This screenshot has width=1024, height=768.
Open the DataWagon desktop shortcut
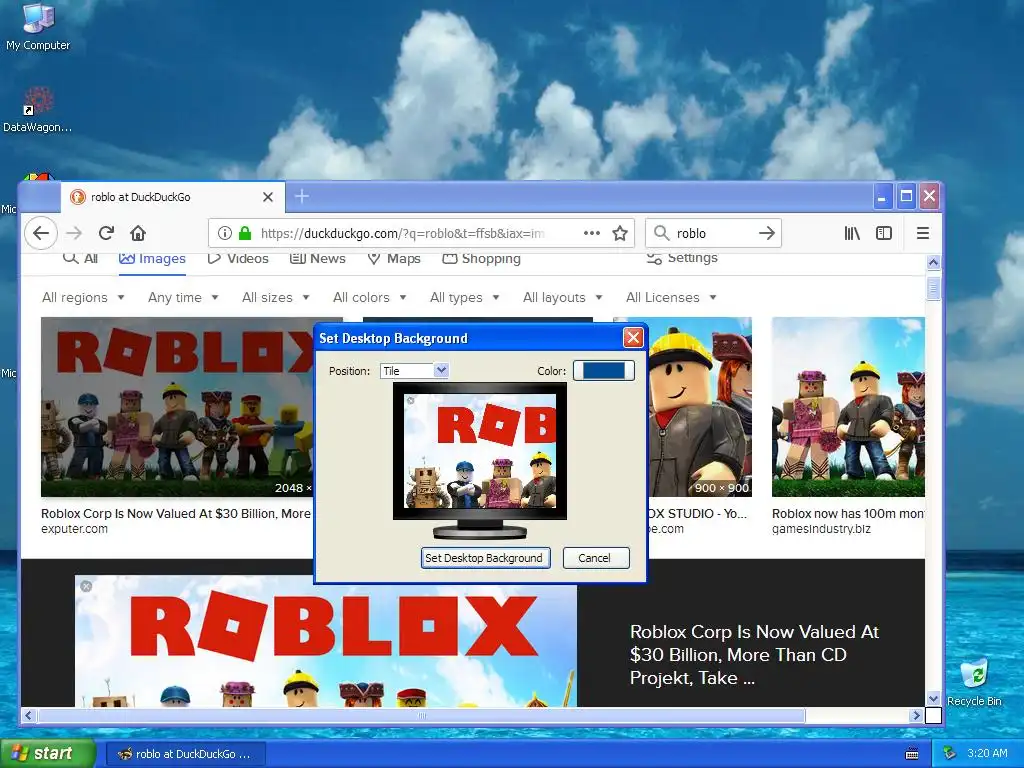point(37,110)
